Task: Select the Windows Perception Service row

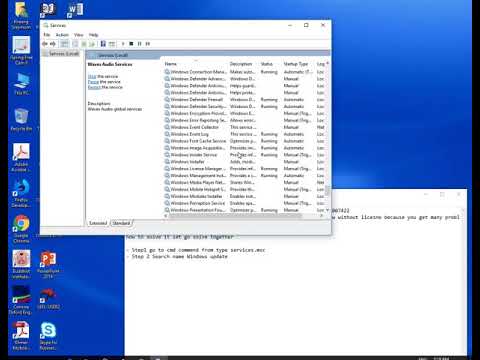Action: 244,203
